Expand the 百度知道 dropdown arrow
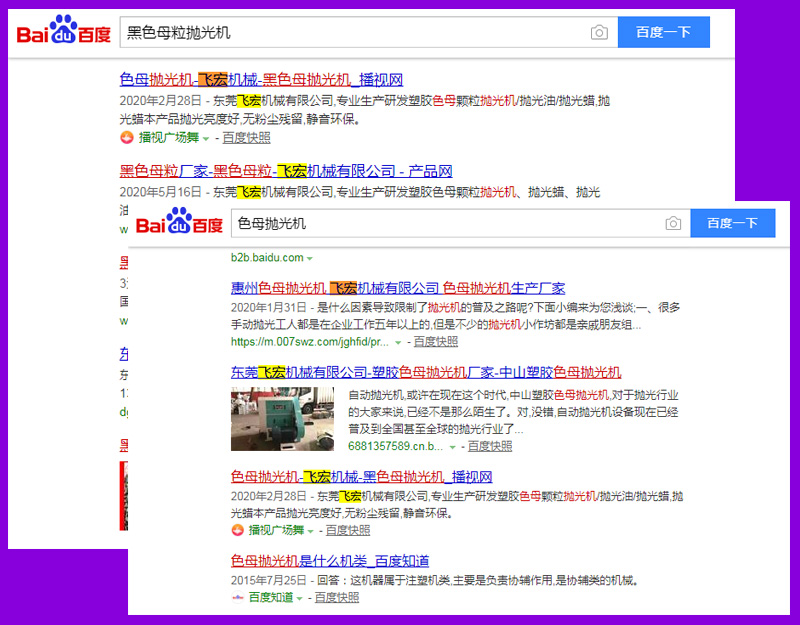The width and height of the screenshot is (800, 625). pos(299,598)
